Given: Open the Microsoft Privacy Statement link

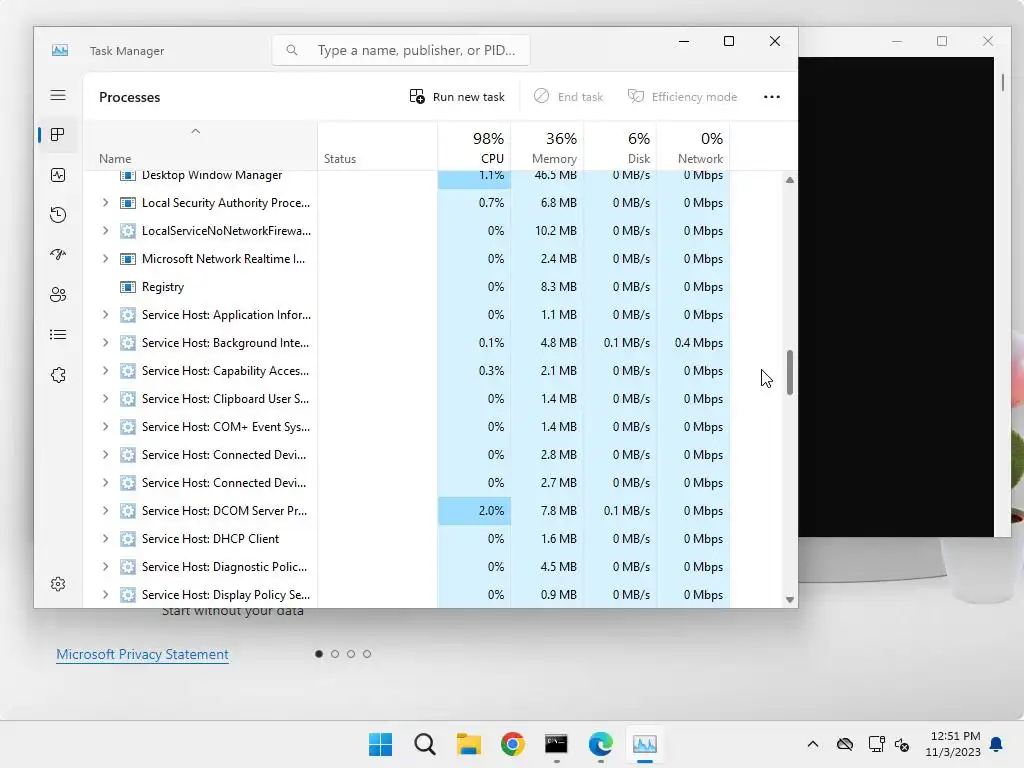Looking at the screenshot, I should tap(142, 654).
